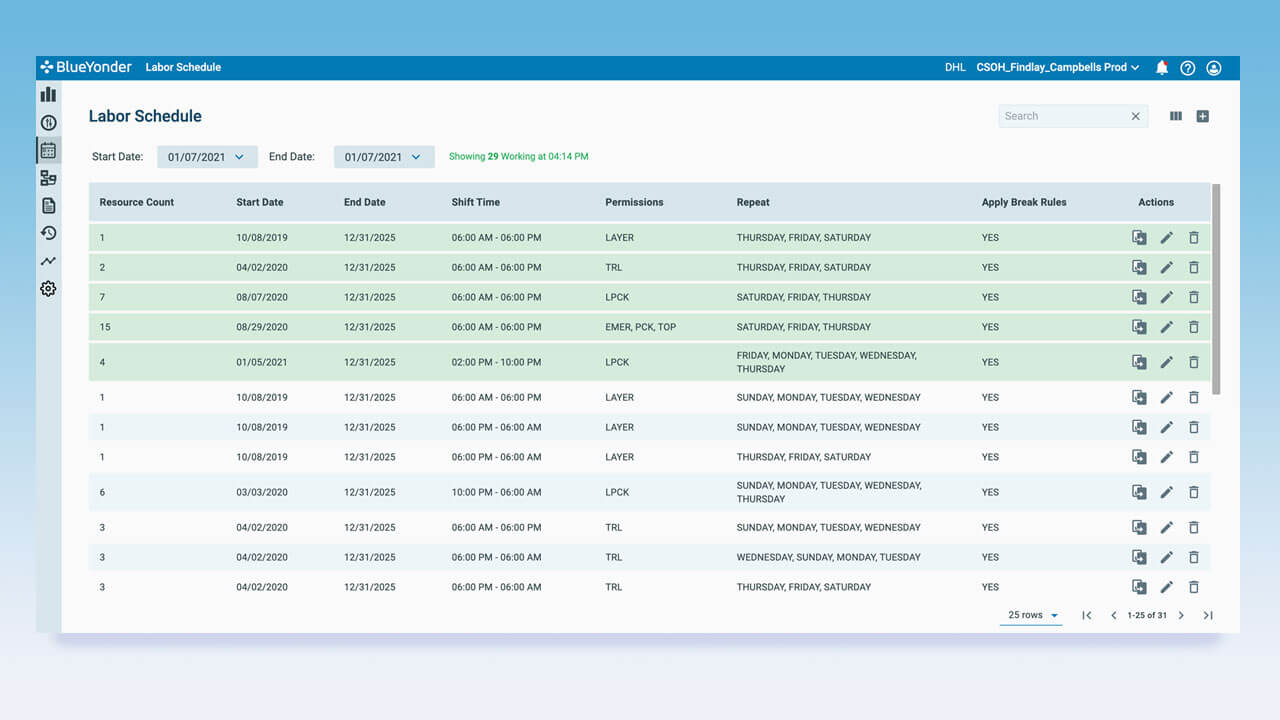Delete the 02:00 PM - 10:00 PM shift row
Screen dimensions: 1280x720
(1193, 362)
